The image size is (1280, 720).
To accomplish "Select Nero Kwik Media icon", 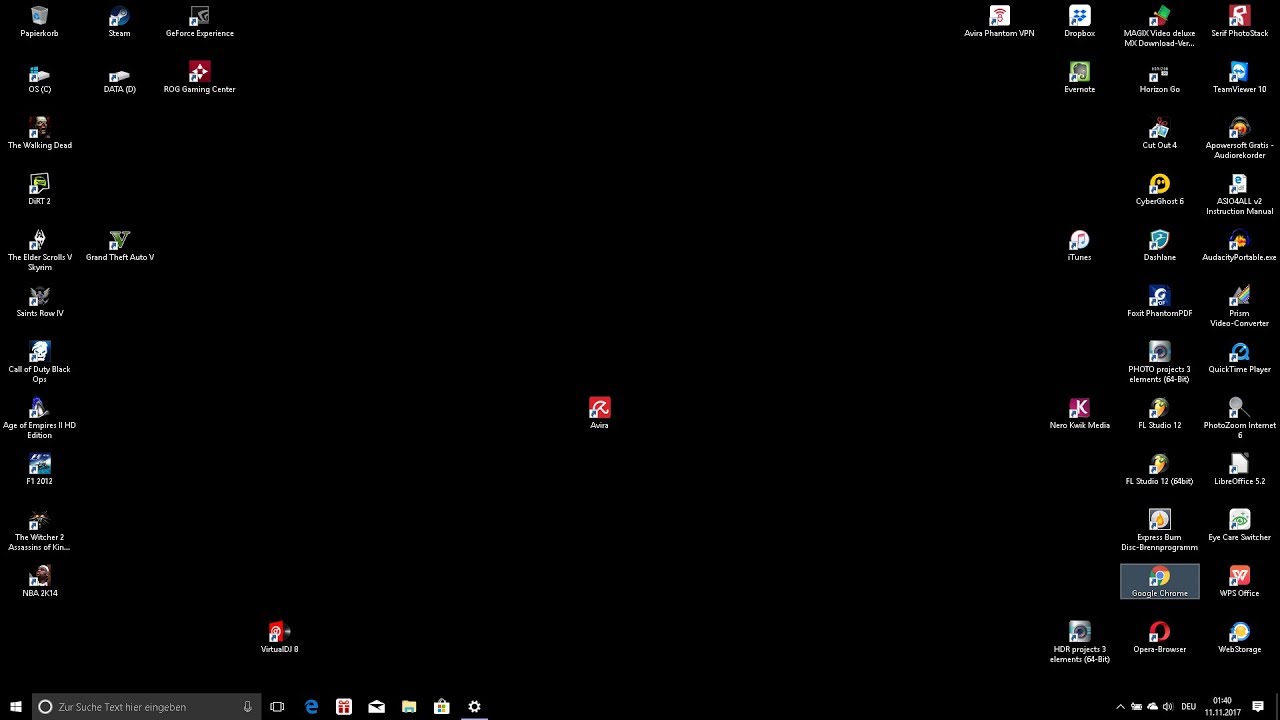I will [1079, 414].
